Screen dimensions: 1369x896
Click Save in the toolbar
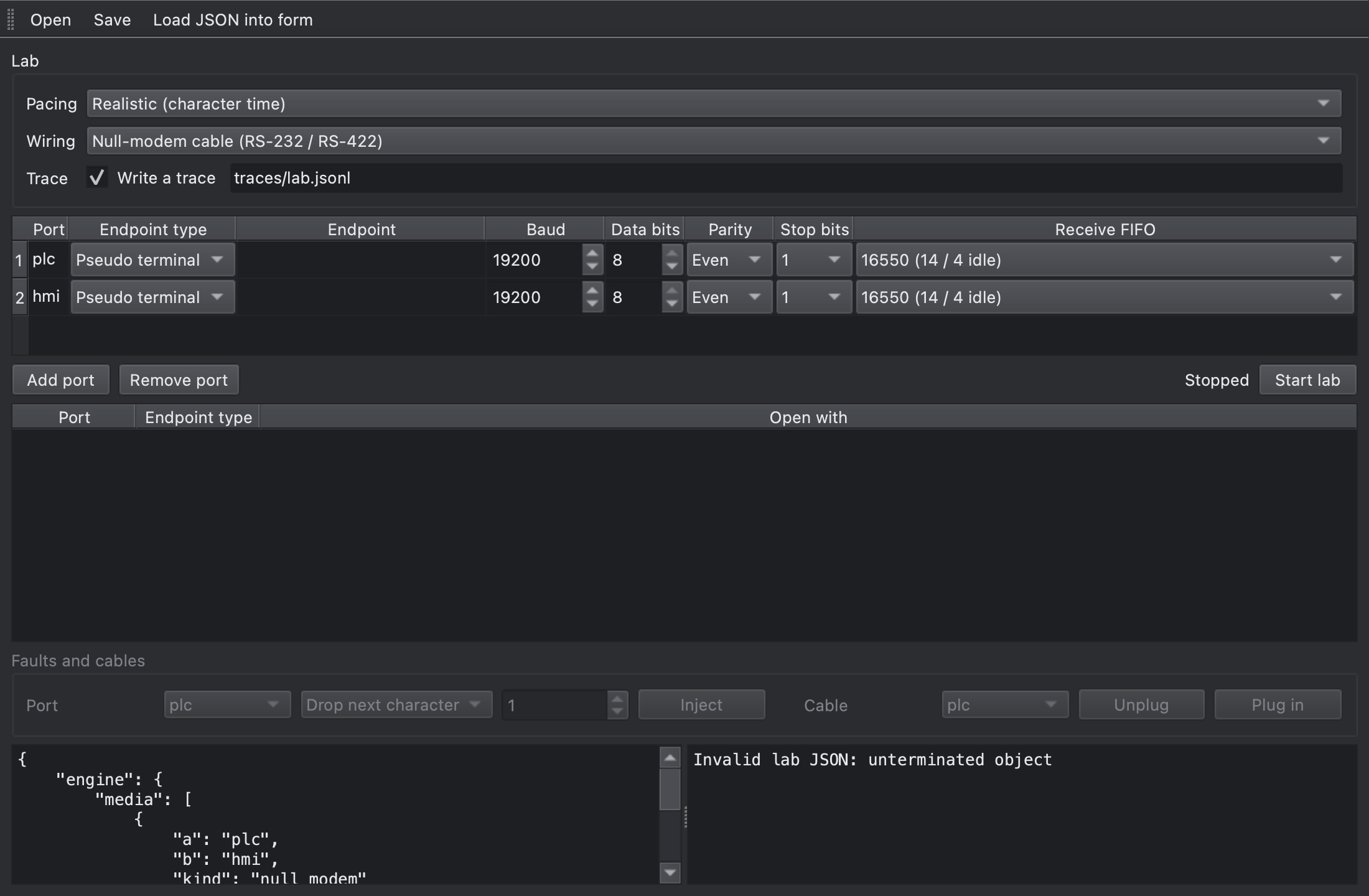[x=112, y=20]
